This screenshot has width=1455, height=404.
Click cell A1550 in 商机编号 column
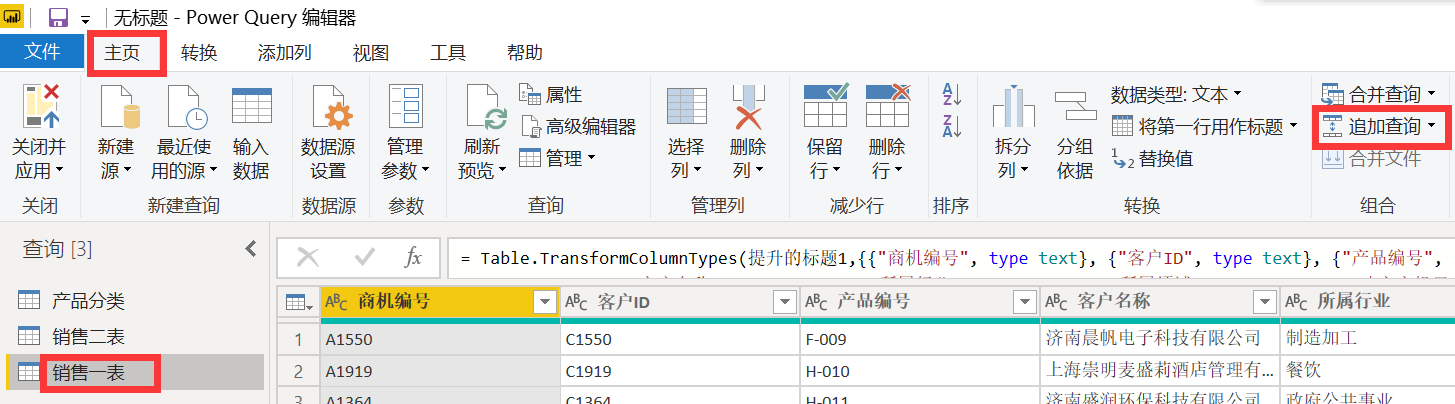pos(440,339)
